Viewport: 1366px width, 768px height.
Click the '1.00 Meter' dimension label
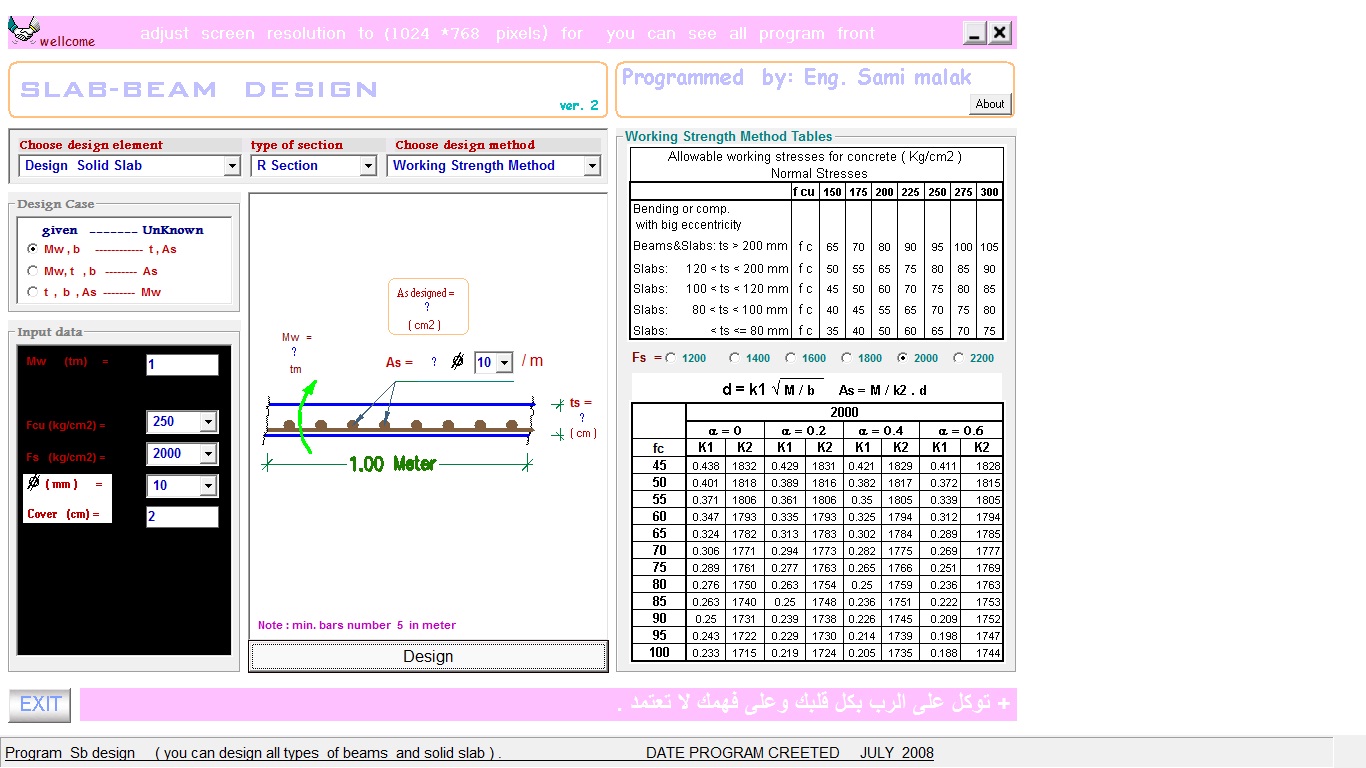(x=392, y=464)
